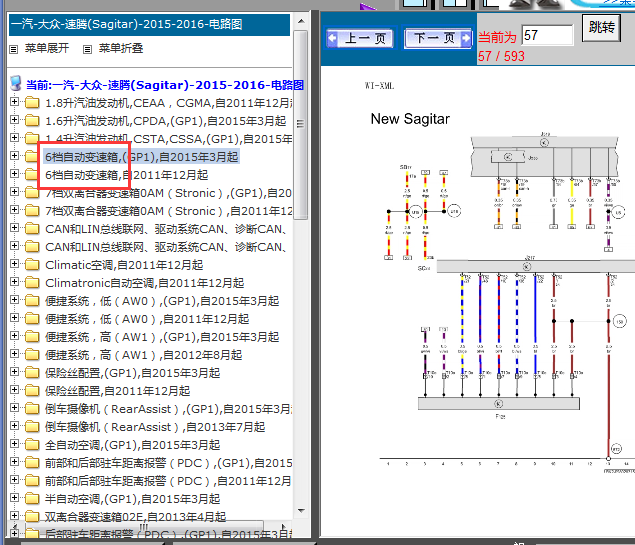
Task: Click folder icon of Climatronic自动空调 row
Action: (32, 283)
